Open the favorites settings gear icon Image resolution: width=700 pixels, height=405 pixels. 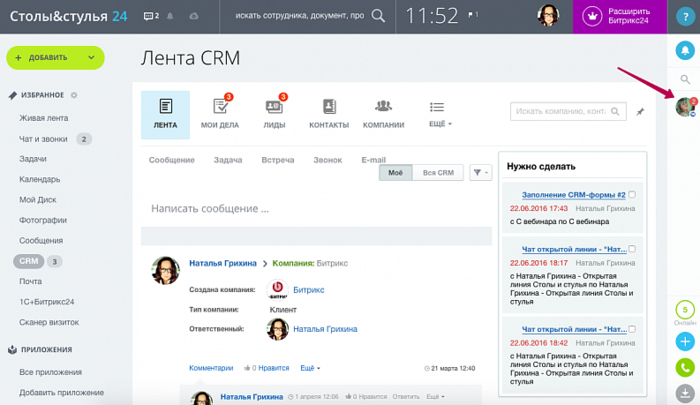pyautogui.click(x=74, y=95)
